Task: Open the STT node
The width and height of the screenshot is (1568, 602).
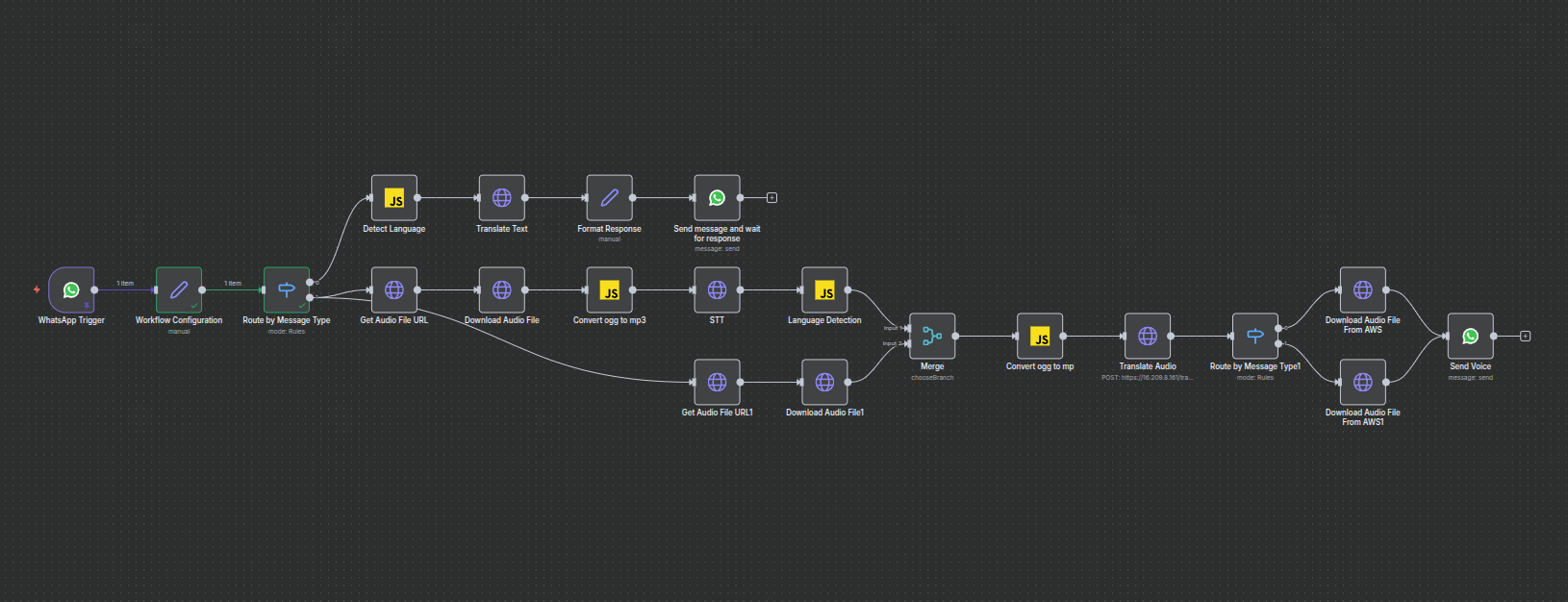Action: 718,289
